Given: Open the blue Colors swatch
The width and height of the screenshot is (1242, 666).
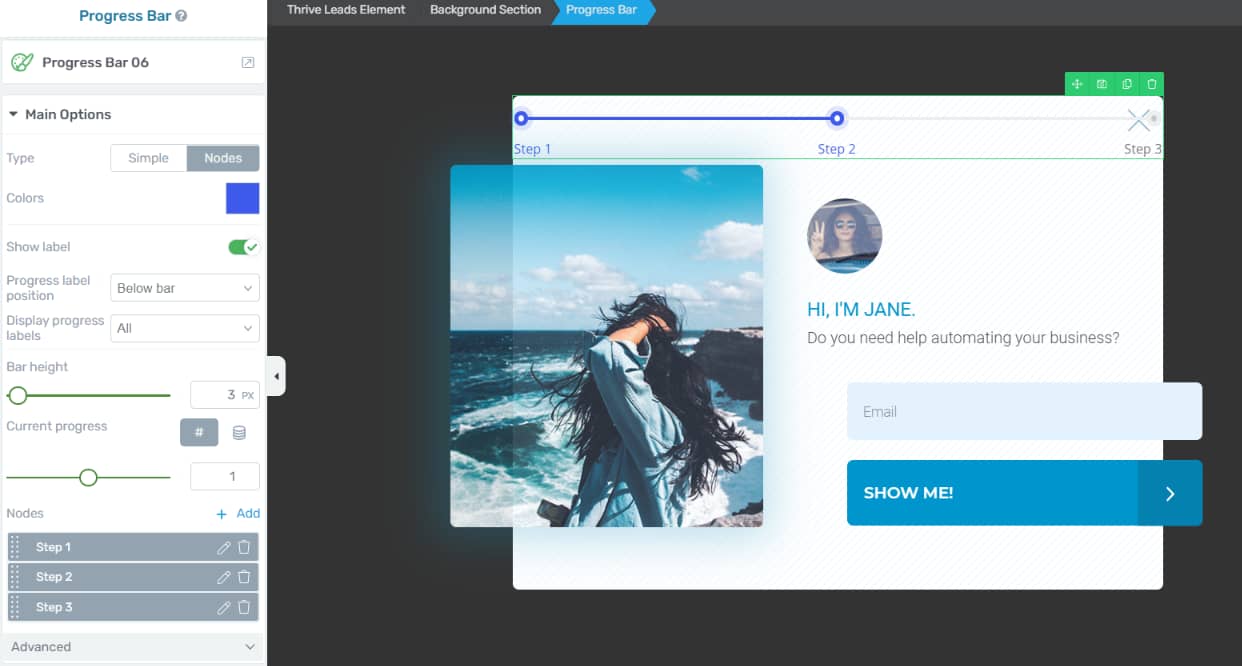Looking at the screenshot, I should click(243, 198).
